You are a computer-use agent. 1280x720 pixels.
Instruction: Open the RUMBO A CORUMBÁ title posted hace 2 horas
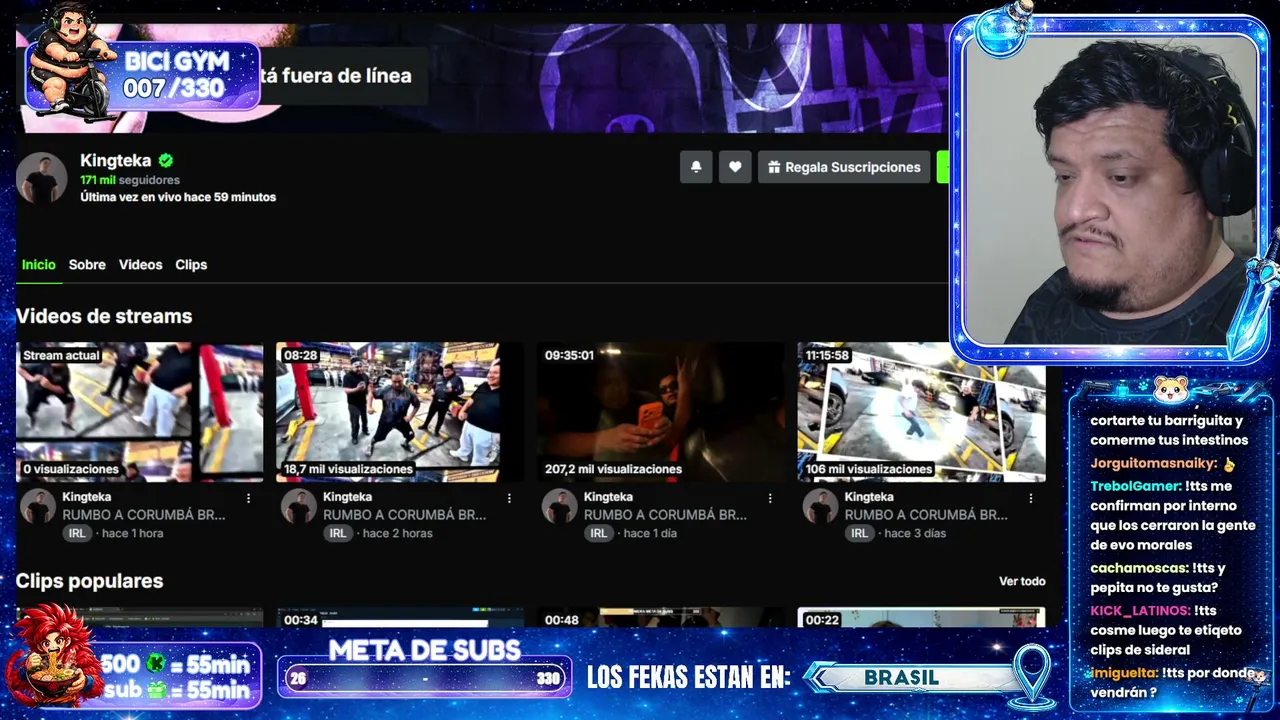(404, 515)
